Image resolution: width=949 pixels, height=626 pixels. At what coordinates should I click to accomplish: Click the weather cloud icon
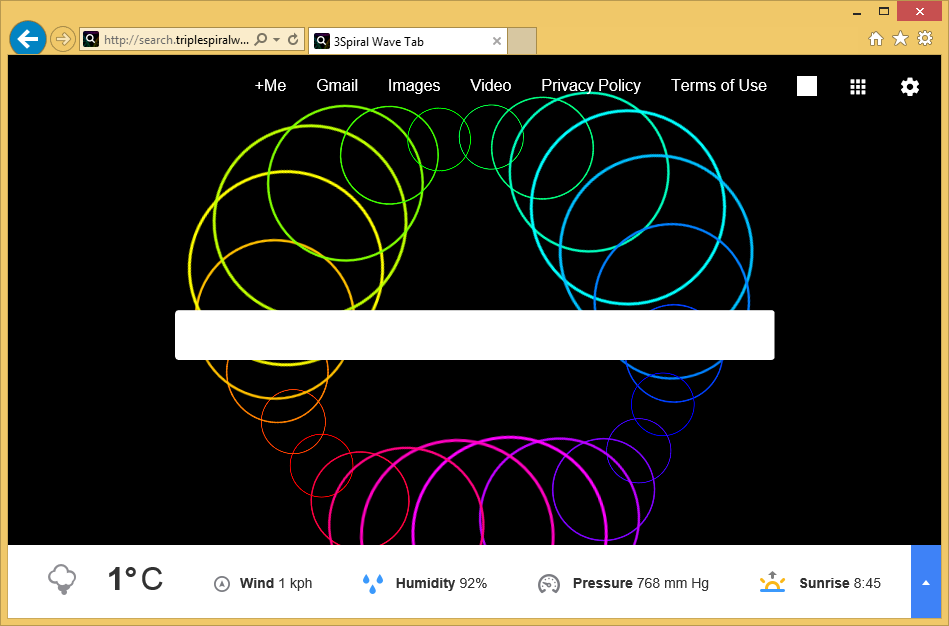click(62, 579)
